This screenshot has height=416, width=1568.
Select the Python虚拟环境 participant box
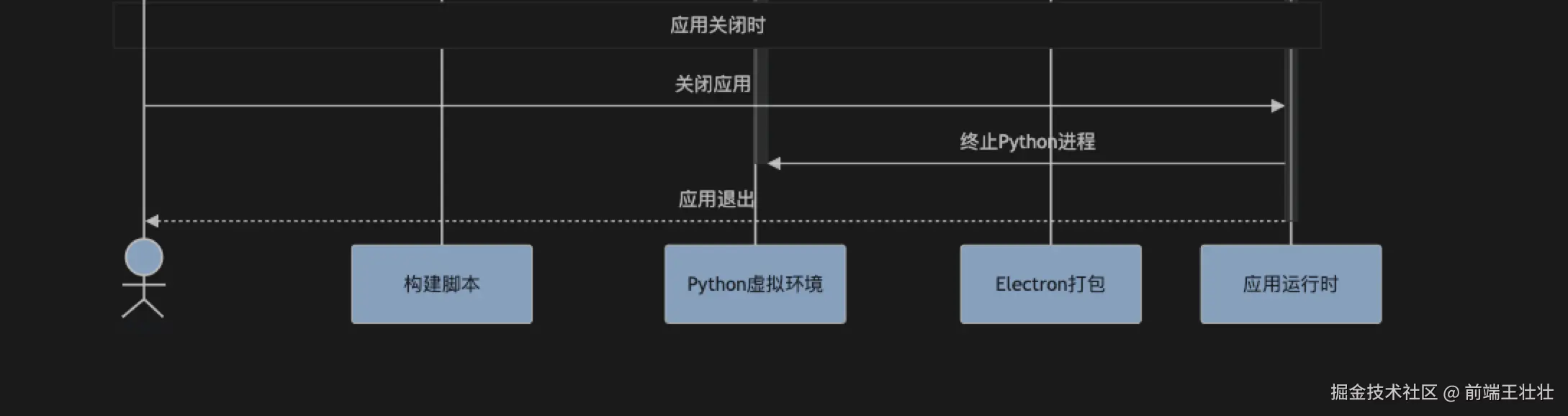(755, 284)
